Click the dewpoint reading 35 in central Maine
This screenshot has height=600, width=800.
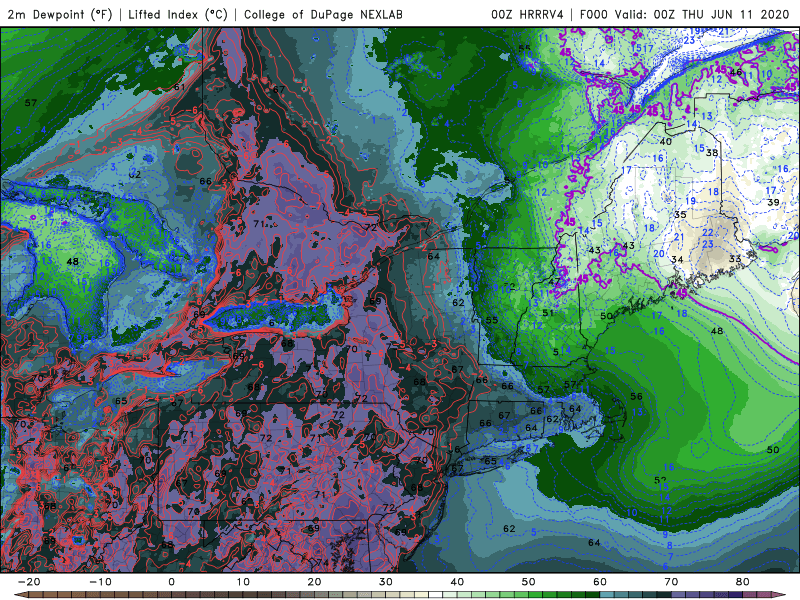coord(680,215)
